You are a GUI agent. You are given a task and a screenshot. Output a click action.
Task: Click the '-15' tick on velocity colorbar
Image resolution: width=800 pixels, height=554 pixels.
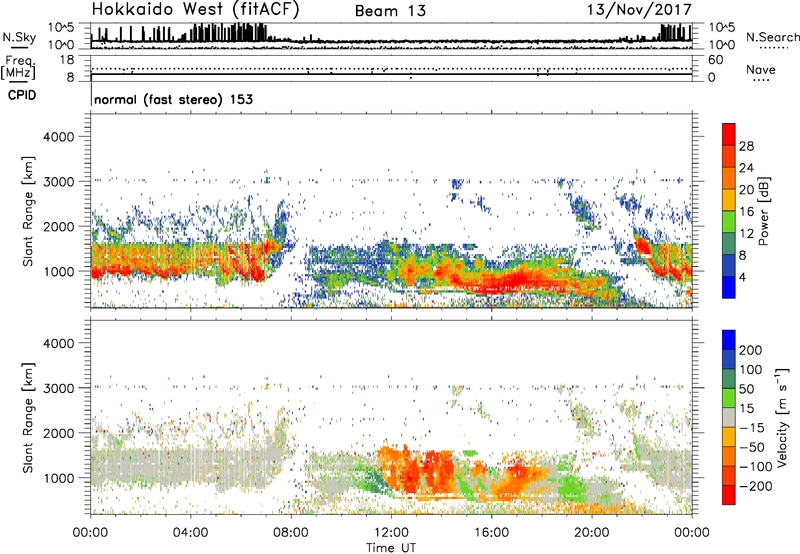point(752,427)
